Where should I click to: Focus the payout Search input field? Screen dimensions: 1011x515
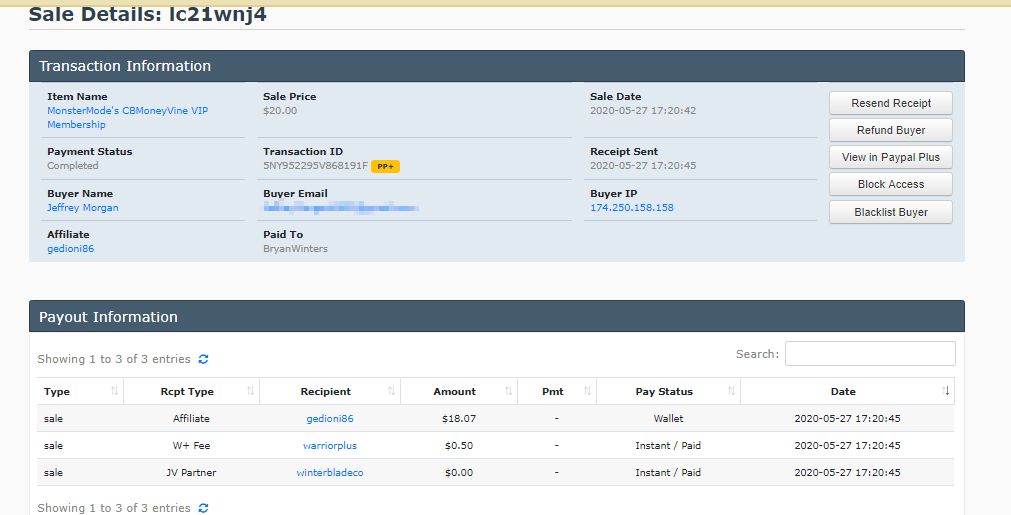870,354
